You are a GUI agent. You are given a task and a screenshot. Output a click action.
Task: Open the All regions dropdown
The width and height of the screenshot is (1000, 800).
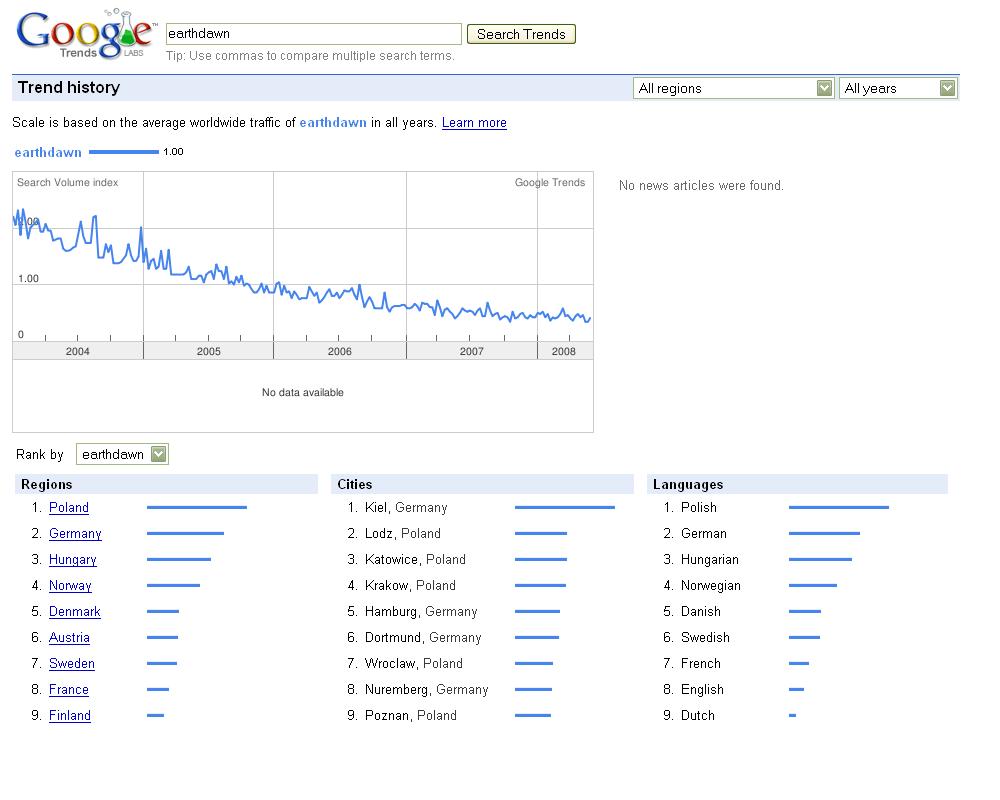(733, 88)
